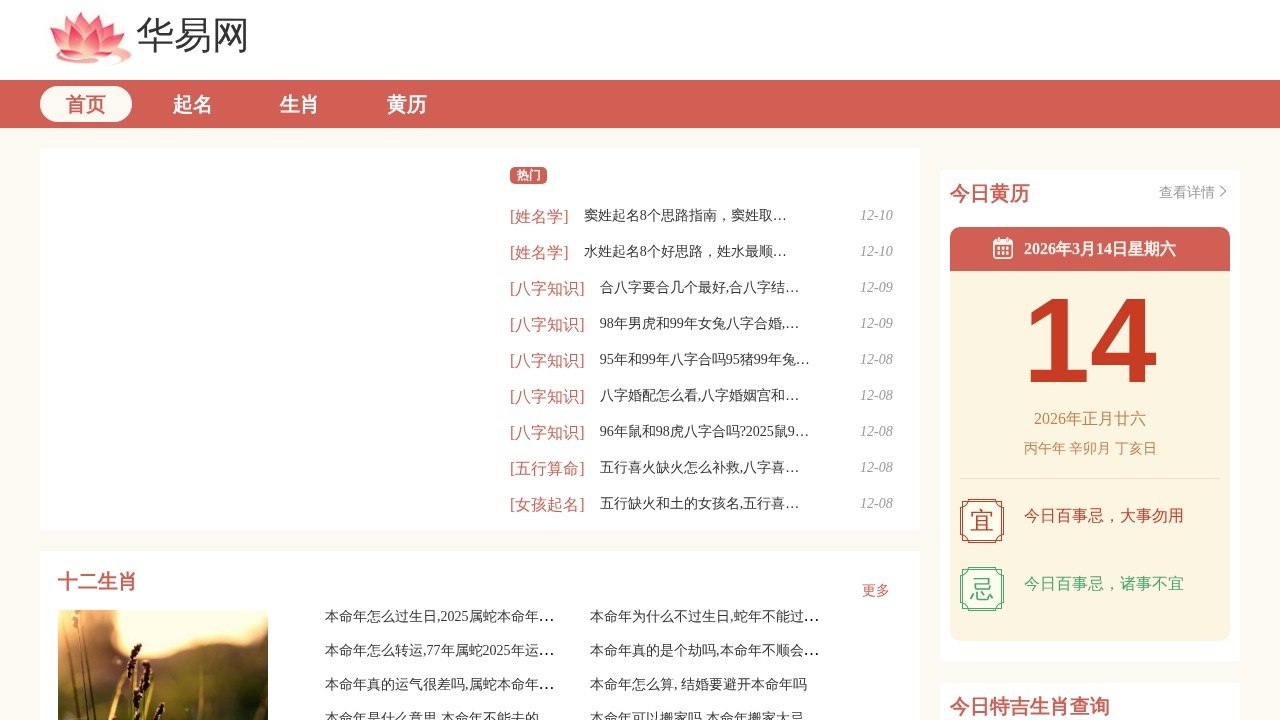
Task: Click the lunar date 2026年正月廿六
Action: (x=1089, y=419)
